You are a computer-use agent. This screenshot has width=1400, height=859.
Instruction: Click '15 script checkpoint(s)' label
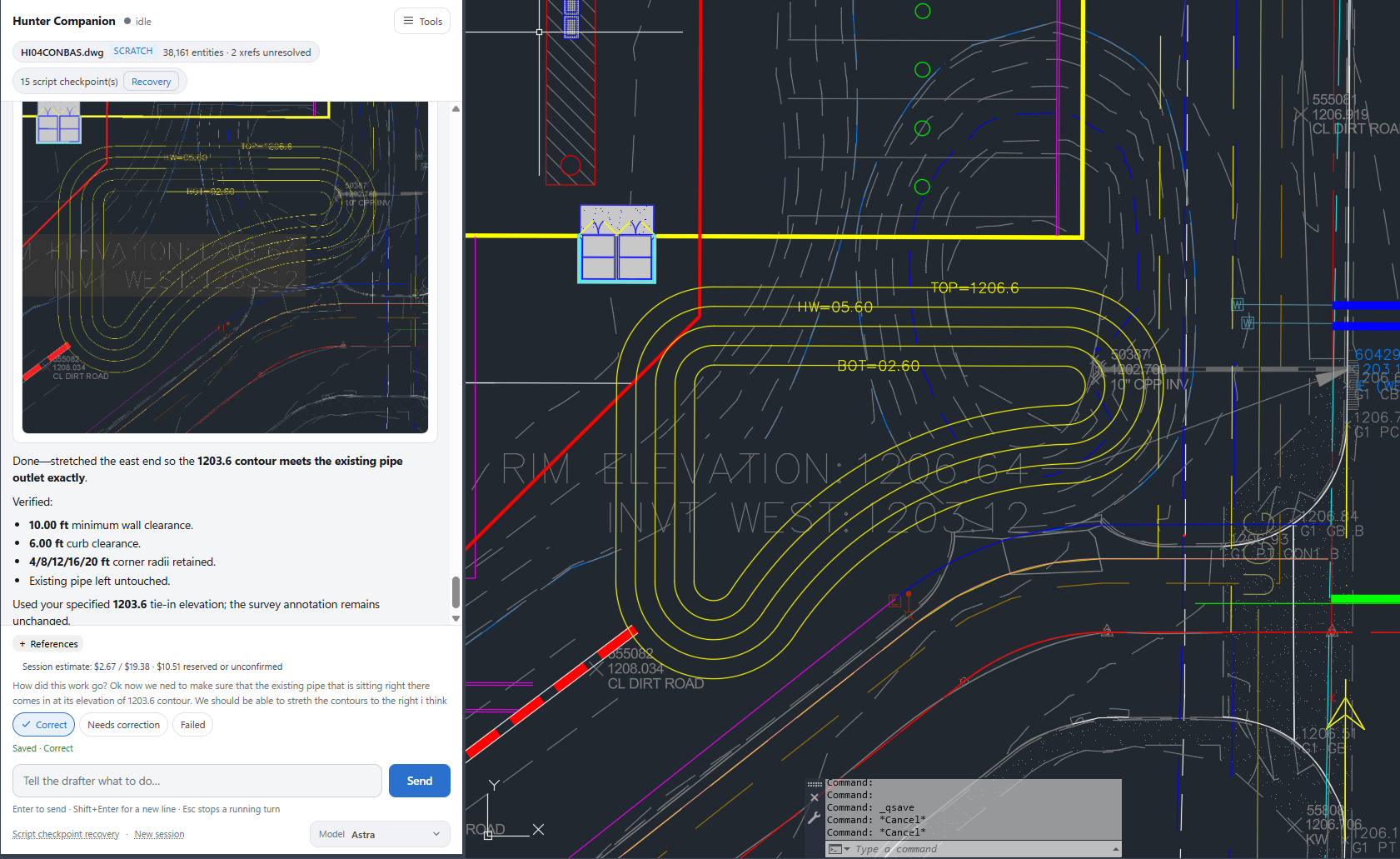click(69, 82)
